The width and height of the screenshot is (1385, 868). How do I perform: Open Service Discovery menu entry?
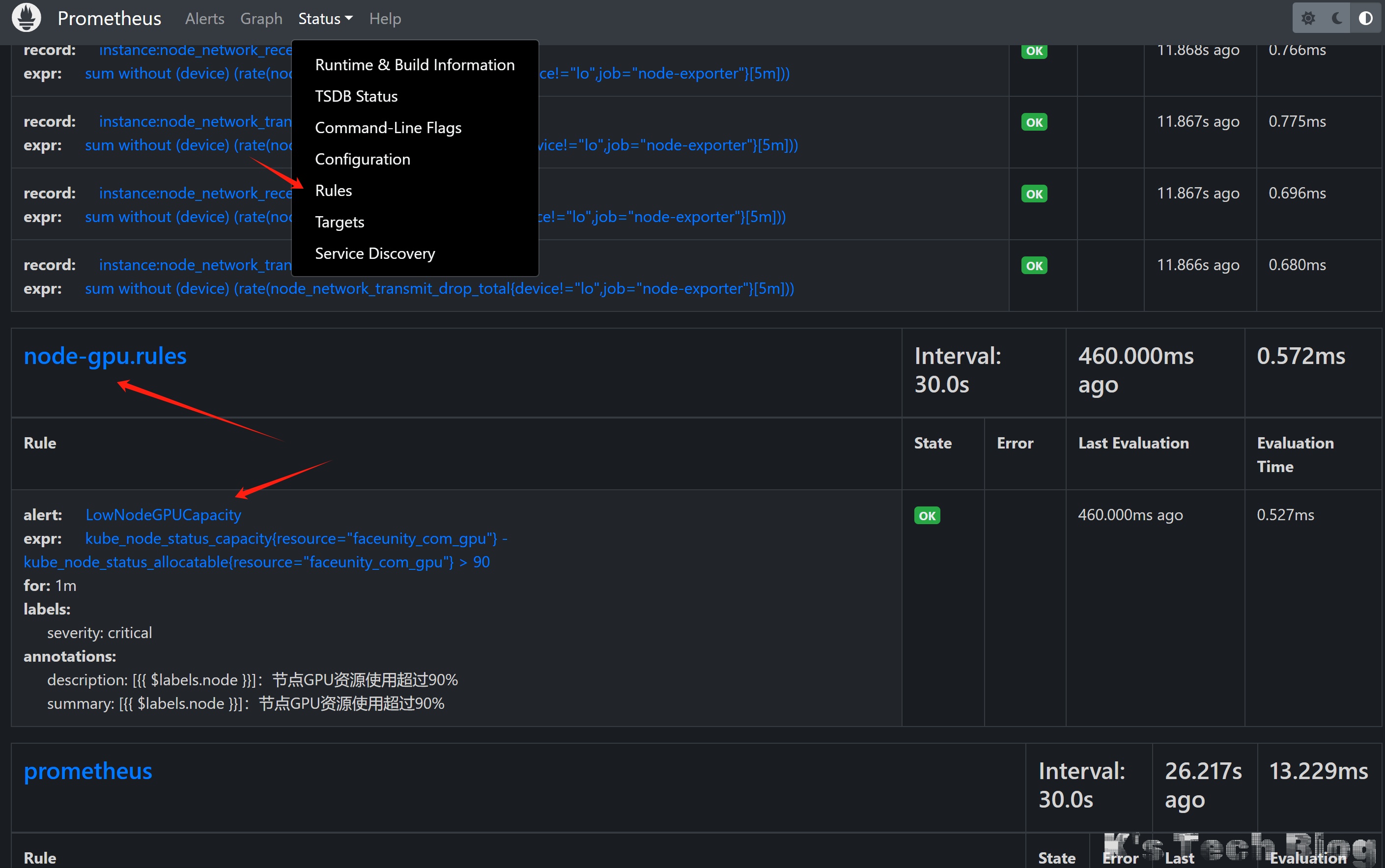point(375,254)
